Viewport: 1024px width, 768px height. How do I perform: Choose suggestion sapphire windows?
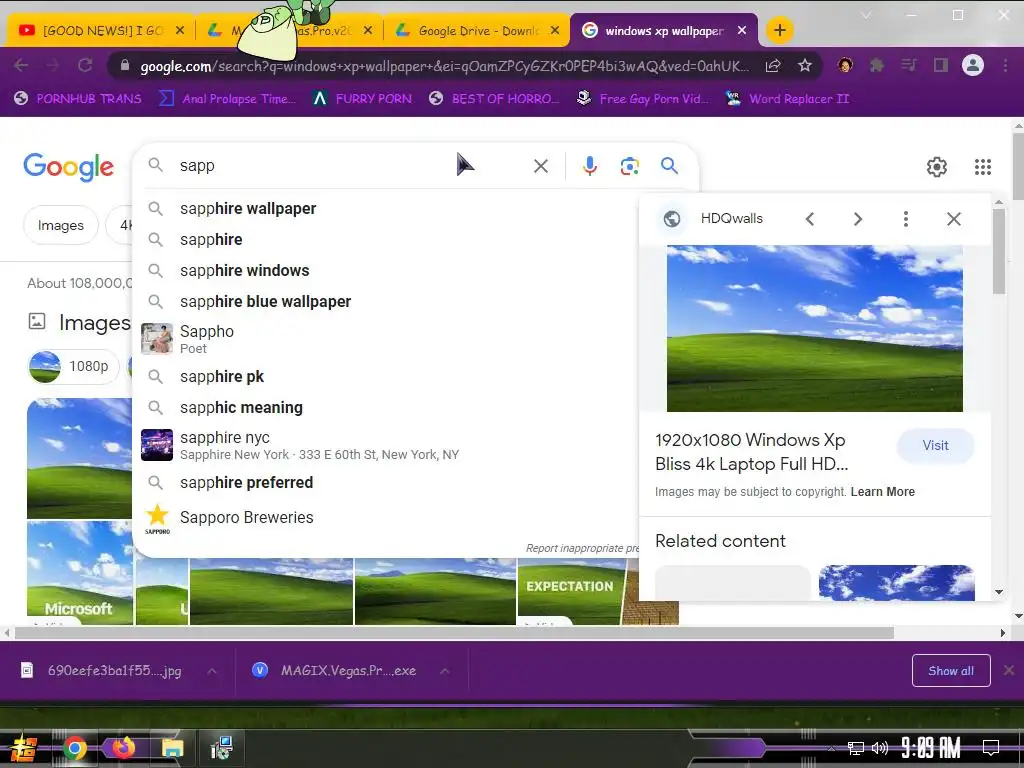(385, 270)
